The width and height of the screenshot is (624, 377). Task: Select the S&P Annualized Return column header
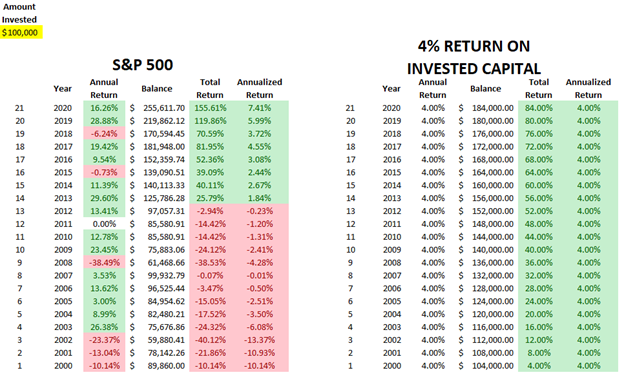pyautogui.click(x=259, y=88)
